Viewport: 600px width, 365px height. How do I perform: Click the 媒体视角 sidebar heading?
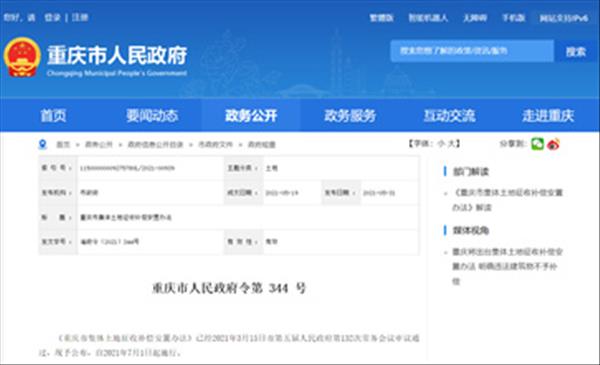click(471, 231)
